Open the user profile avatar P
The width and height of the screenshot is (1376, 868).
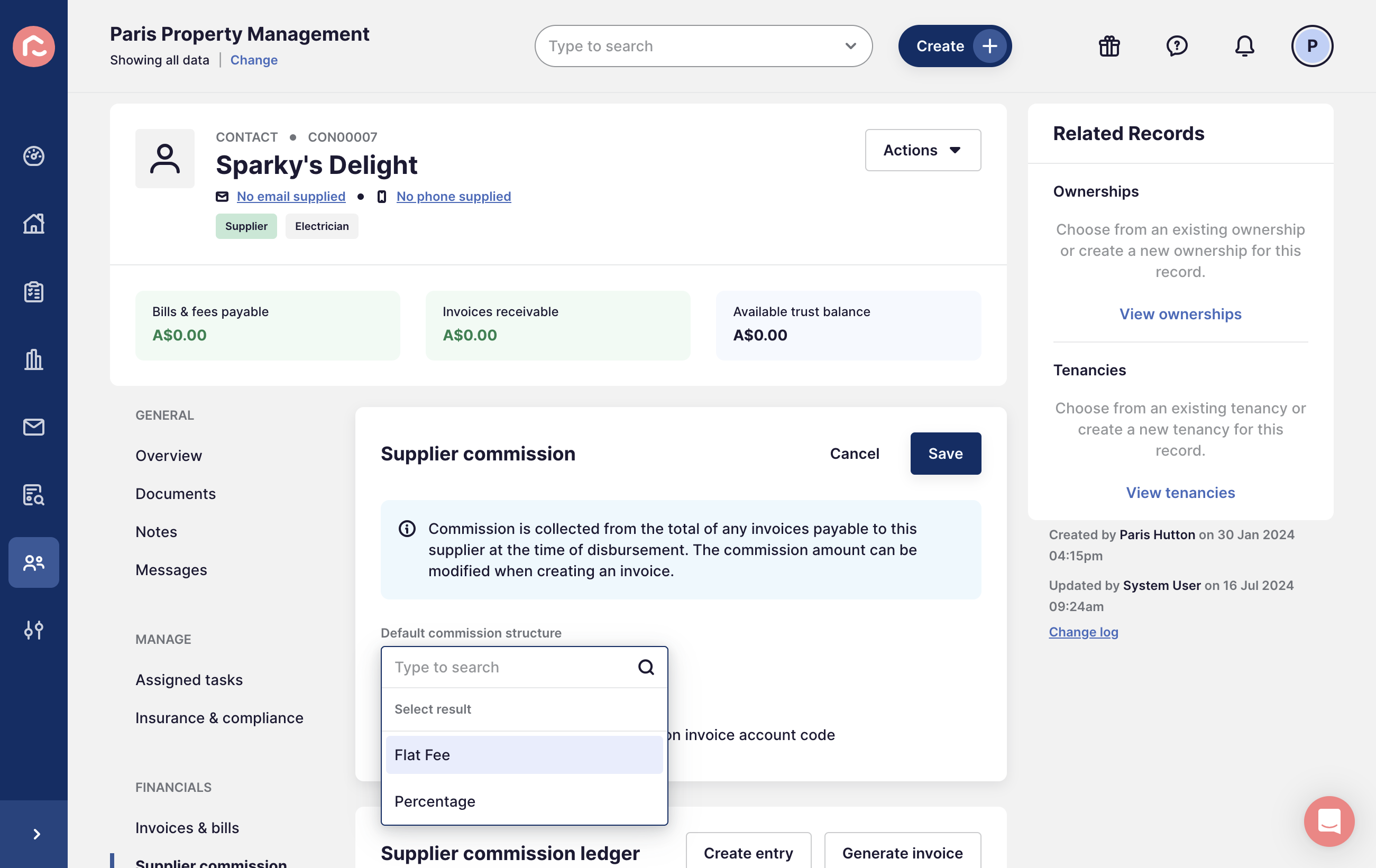1312,47
